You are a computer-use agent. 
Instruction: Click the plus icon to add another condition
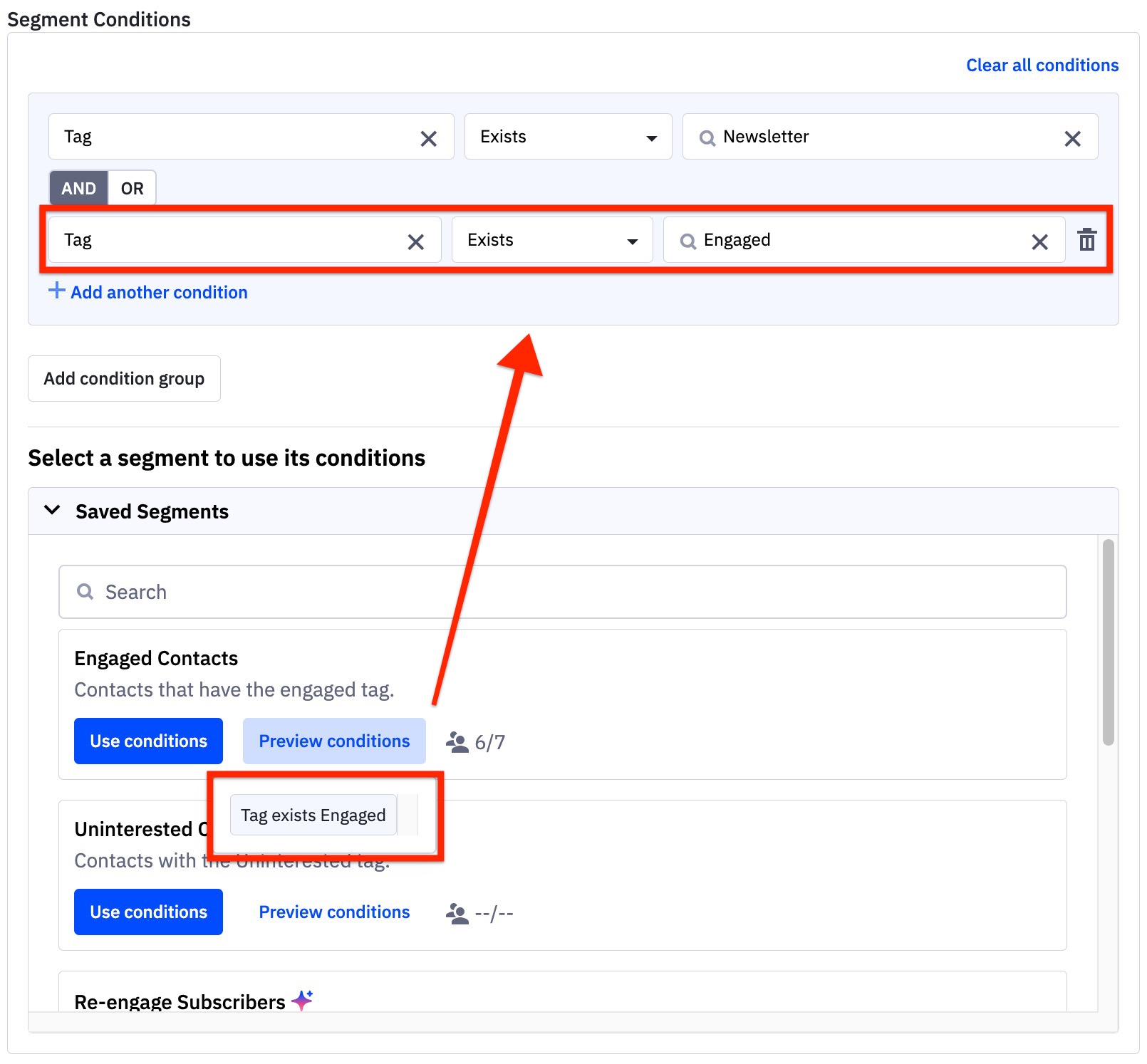(x=56, y=291)
